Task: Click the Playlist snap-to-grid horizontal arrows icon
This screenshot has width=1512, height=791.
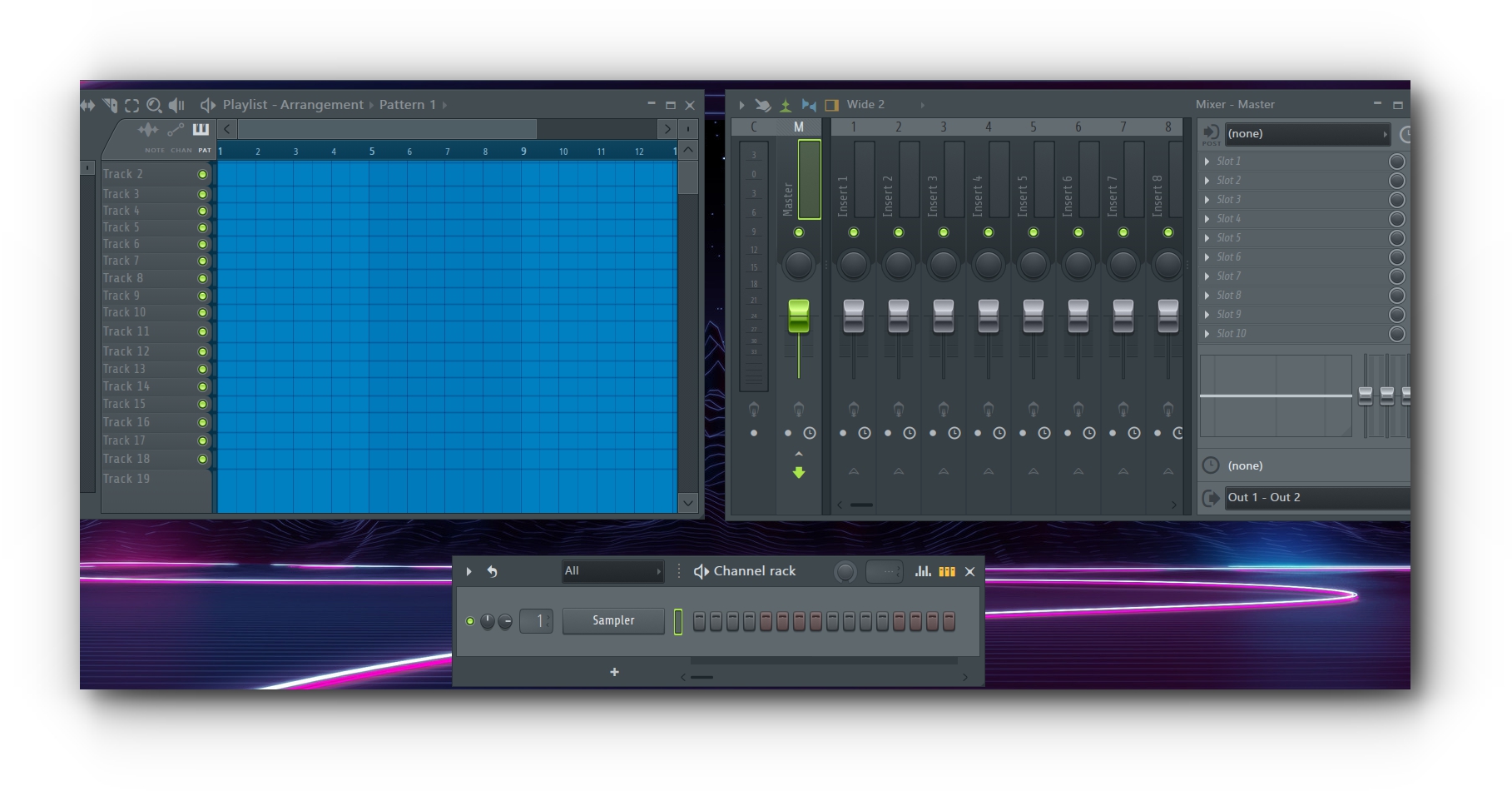Action: coord(87,105)
